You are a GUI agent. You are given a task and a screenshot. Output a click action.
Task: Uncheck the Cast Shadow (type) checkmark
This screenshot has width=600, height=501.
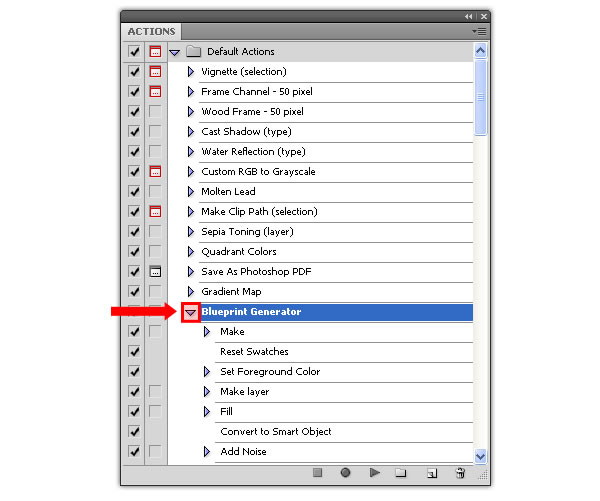(134, 132)
